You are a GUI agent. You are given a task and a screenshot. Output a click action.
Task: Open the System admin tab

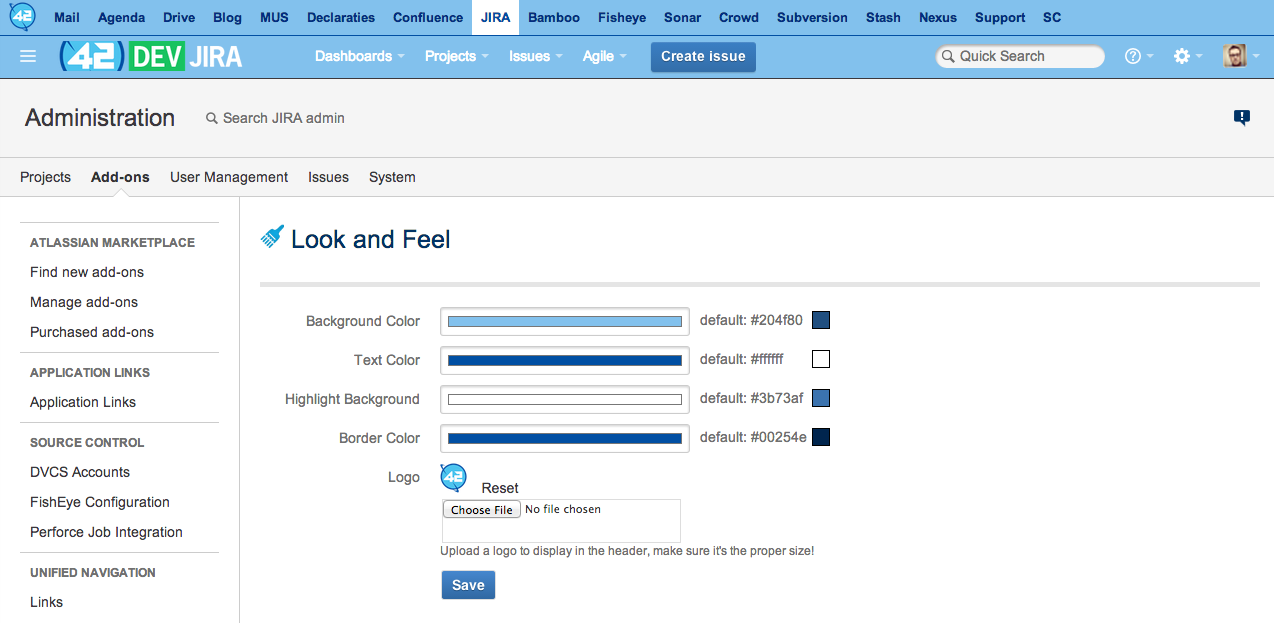click(x=392, y=177)
